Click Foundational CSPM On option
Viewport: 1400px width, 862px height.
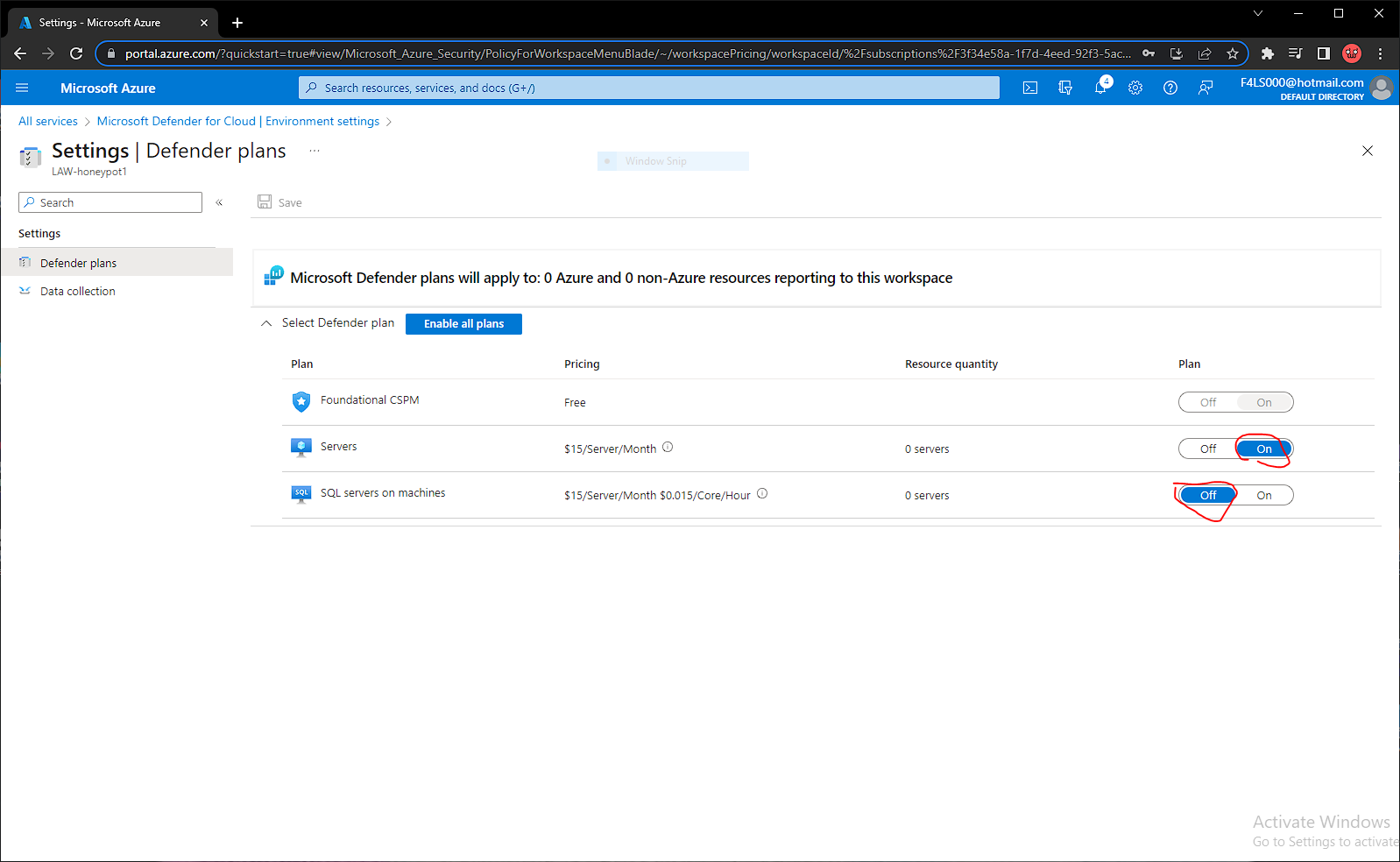1264,402
